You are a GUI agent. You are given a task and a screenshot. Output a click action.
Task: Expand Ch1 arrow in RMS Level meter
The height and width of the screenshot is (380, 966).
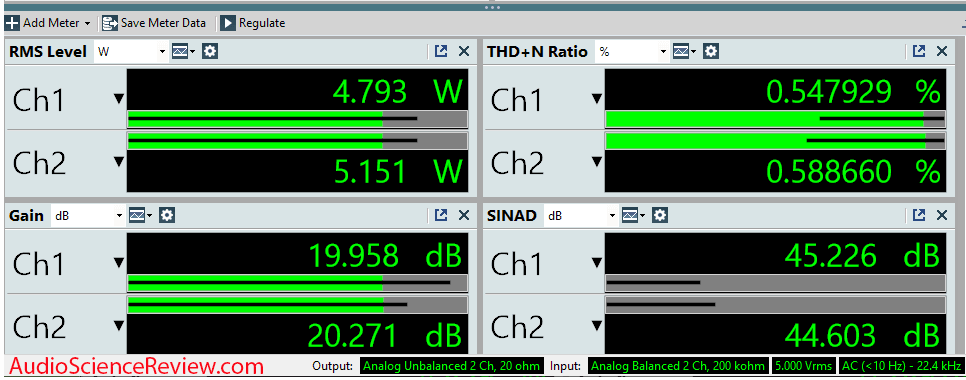(x=119, y=99)
